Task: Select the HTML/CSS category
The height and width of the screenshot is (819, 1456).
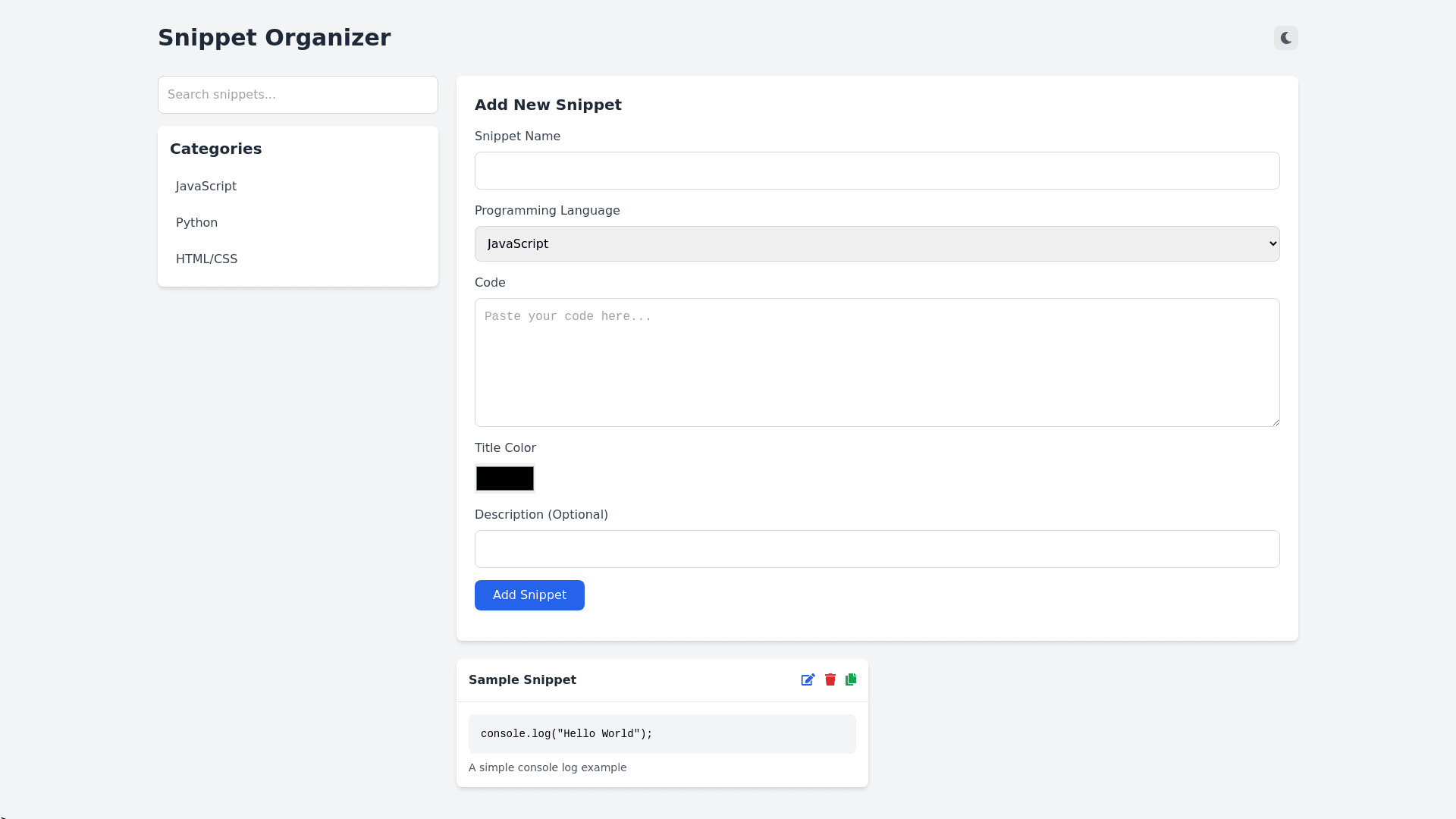Action: [x=207, y=259]
